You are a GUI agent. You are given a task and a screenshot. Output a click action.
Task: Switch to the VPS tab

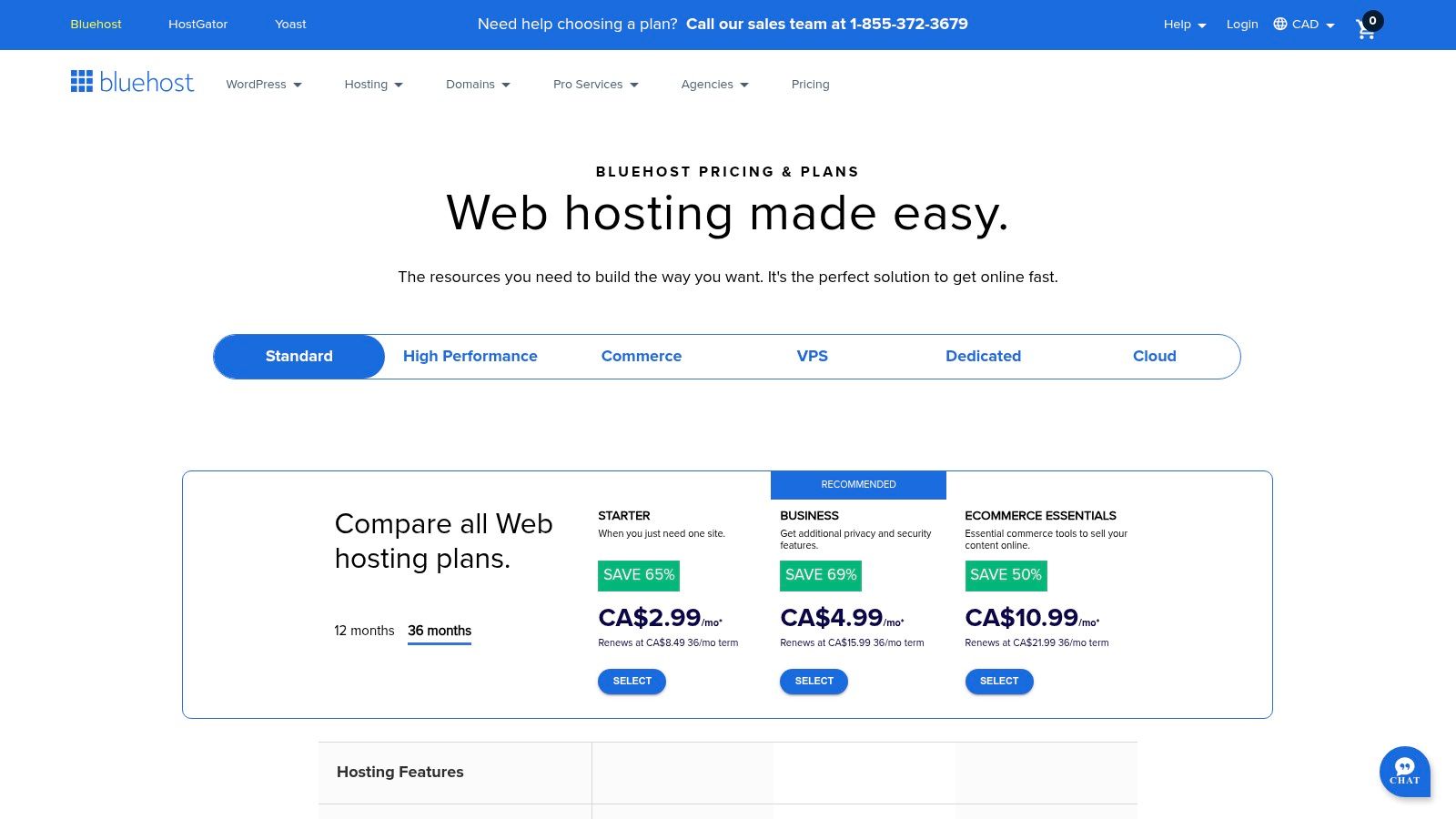pos(813,356)
